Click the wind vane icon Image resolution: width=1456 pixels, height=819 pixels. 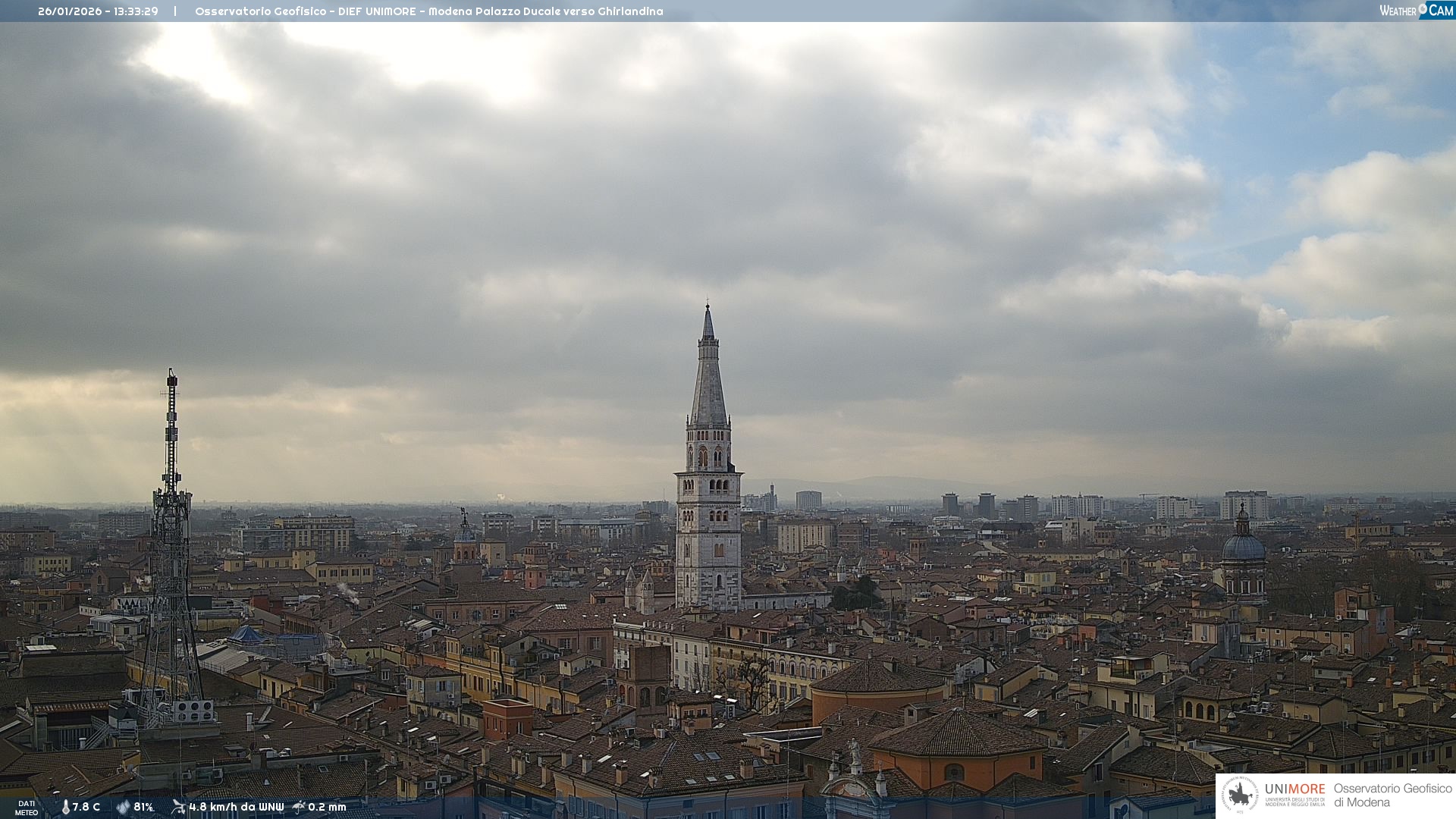(178, 807)
